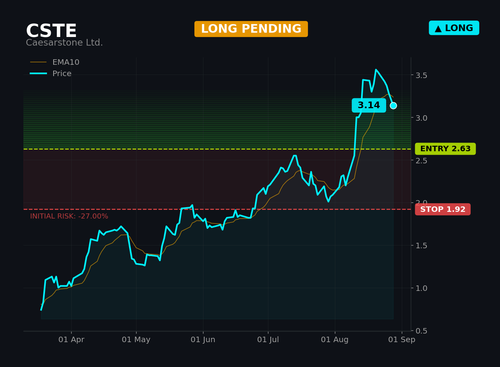Image resolution: width=500 pixels, height=367 pixels.
Task: Click the ENTRY 2.63 label
Action: coord(445,149)
